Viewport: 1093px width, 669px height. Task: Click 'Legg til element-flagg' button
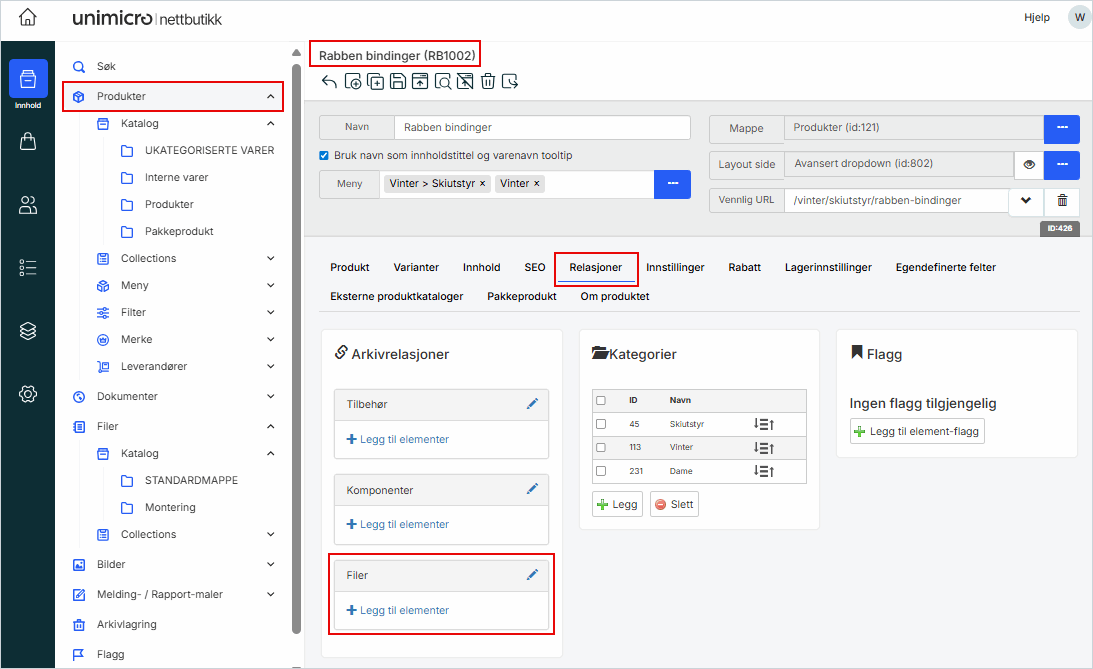(917, 431)
